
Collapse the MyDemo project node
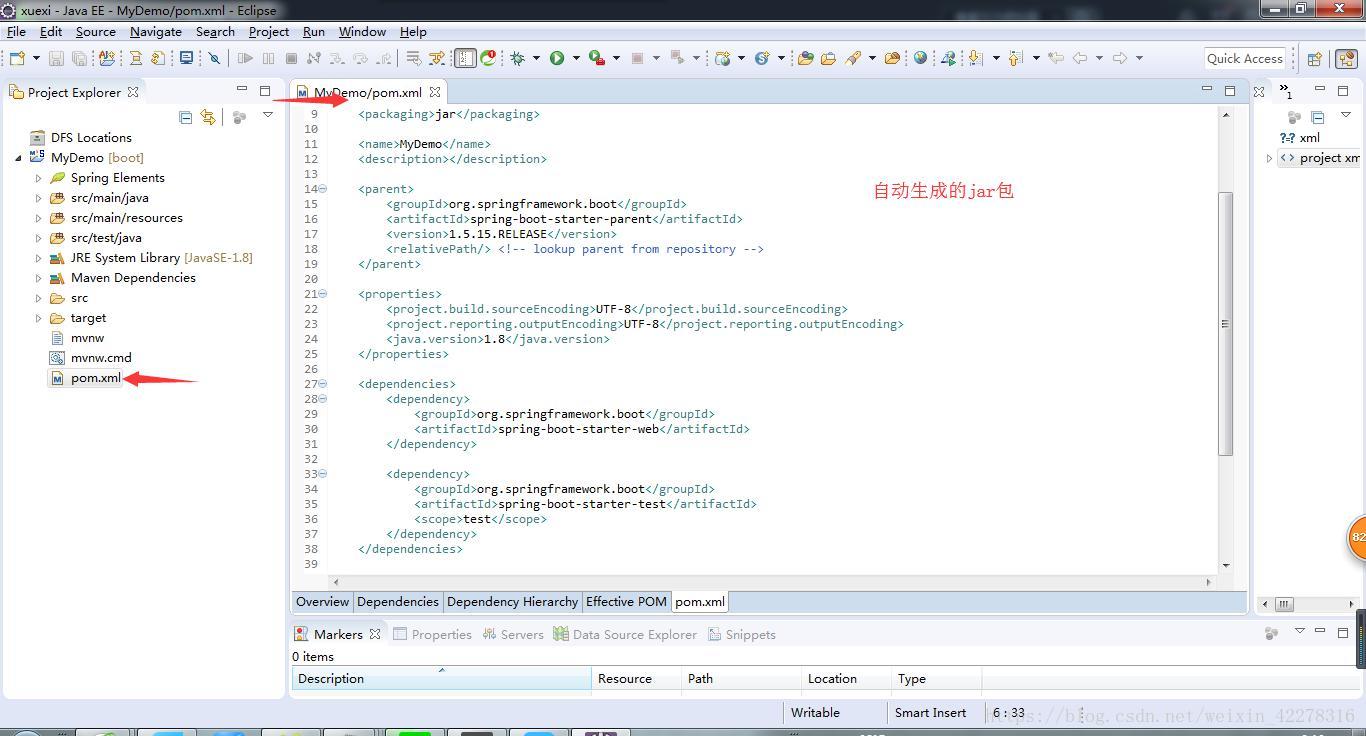coord(19,158)
